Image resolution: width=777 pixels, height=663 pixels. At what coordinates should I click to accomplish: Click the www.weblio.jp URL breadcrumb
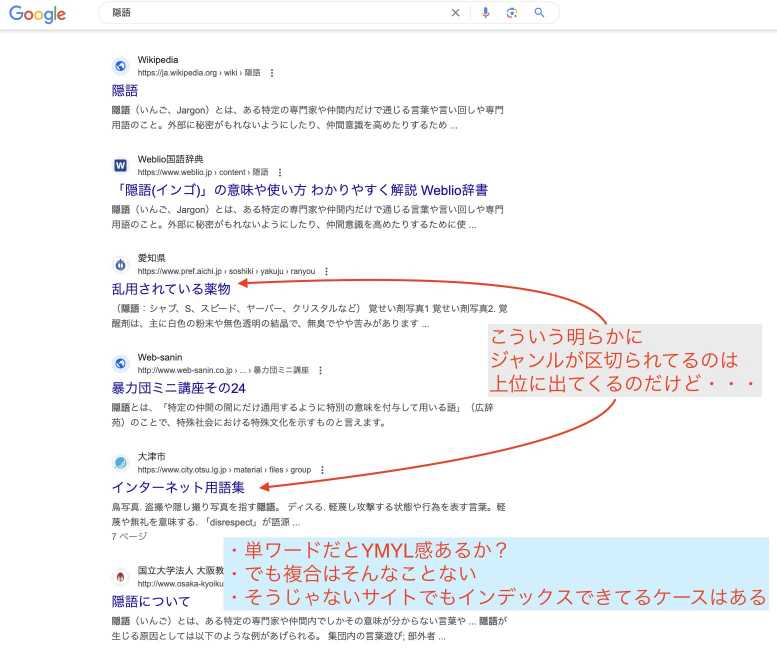203,172
